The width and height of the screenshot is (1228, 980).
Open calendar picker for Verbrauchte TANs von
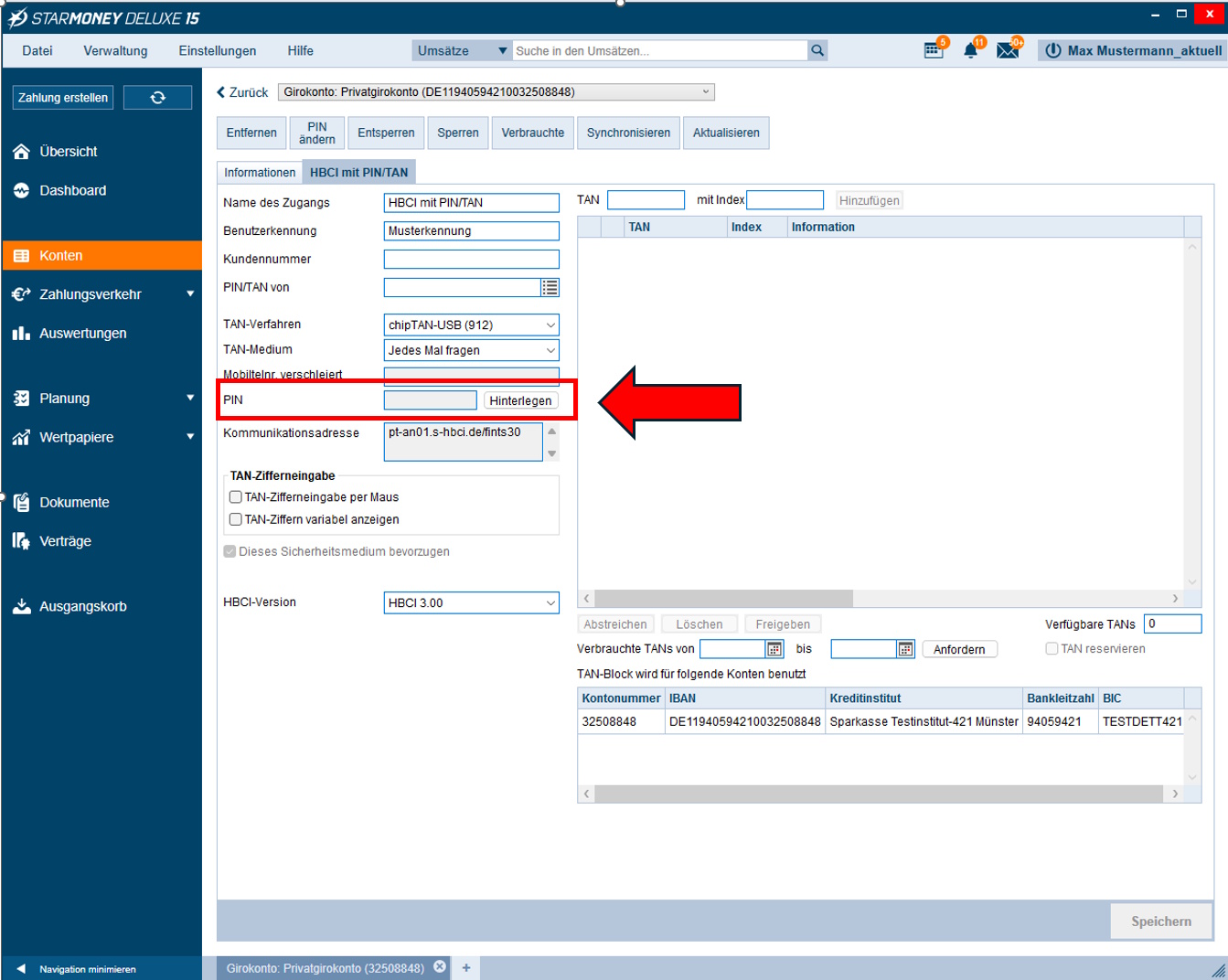click(774, 649)
